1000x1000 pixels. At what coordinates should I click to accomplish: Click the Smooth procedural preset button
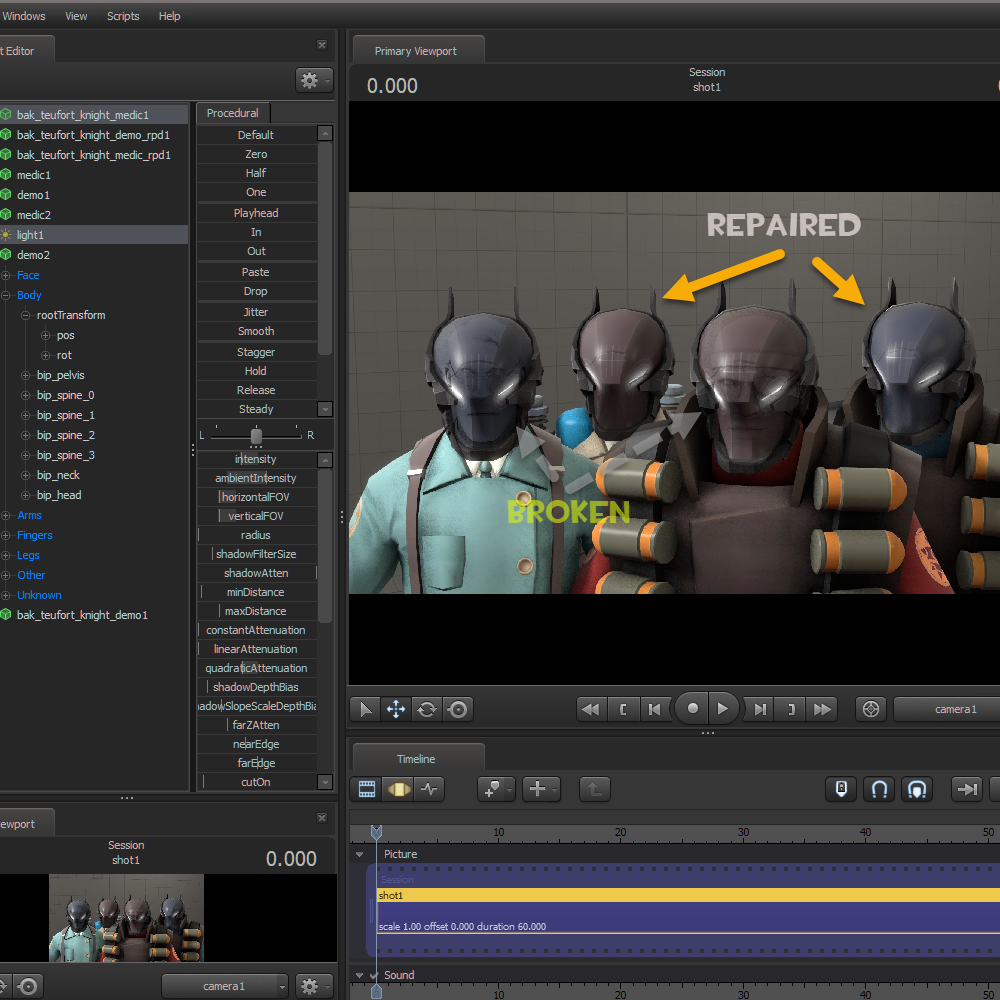[x=256, y=331]
